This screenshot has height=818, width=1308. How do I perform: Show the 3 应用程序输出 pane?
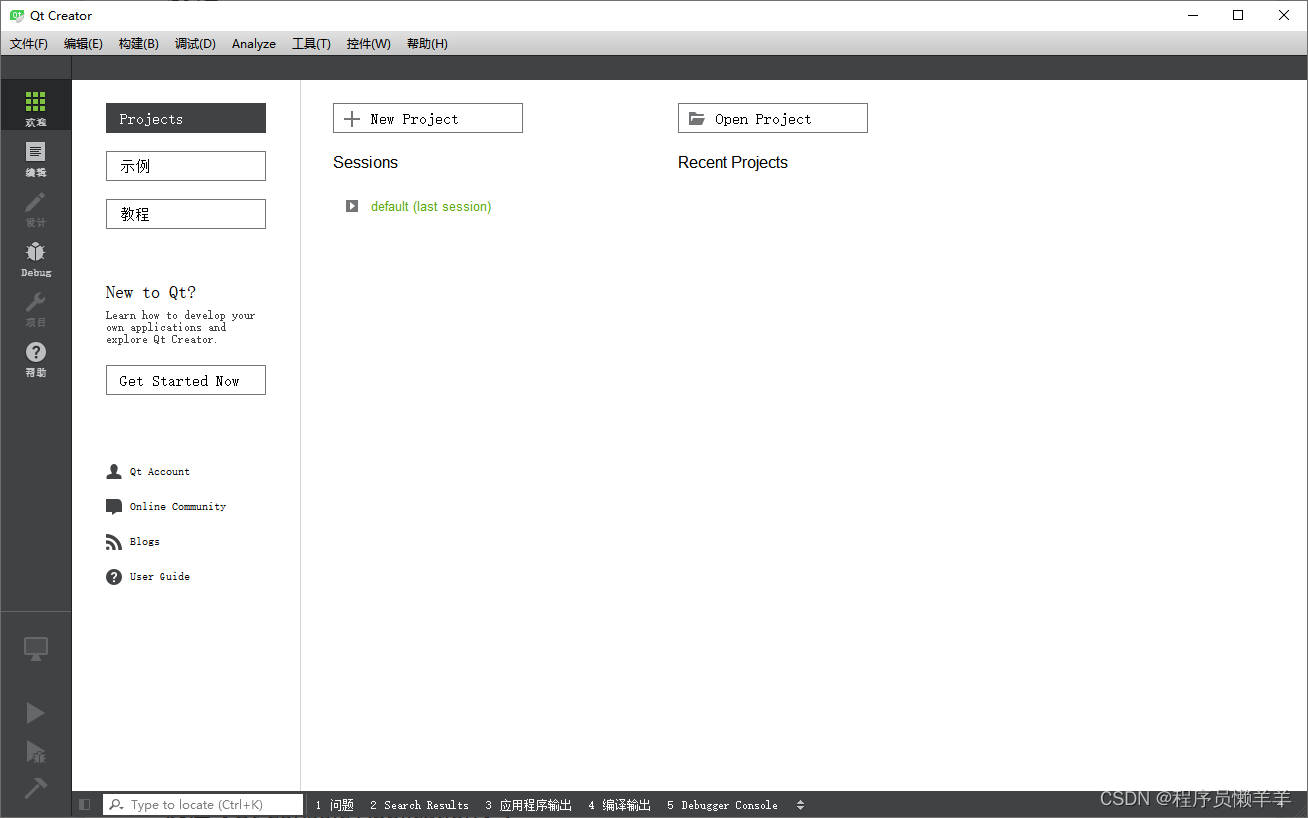point(529,805)
